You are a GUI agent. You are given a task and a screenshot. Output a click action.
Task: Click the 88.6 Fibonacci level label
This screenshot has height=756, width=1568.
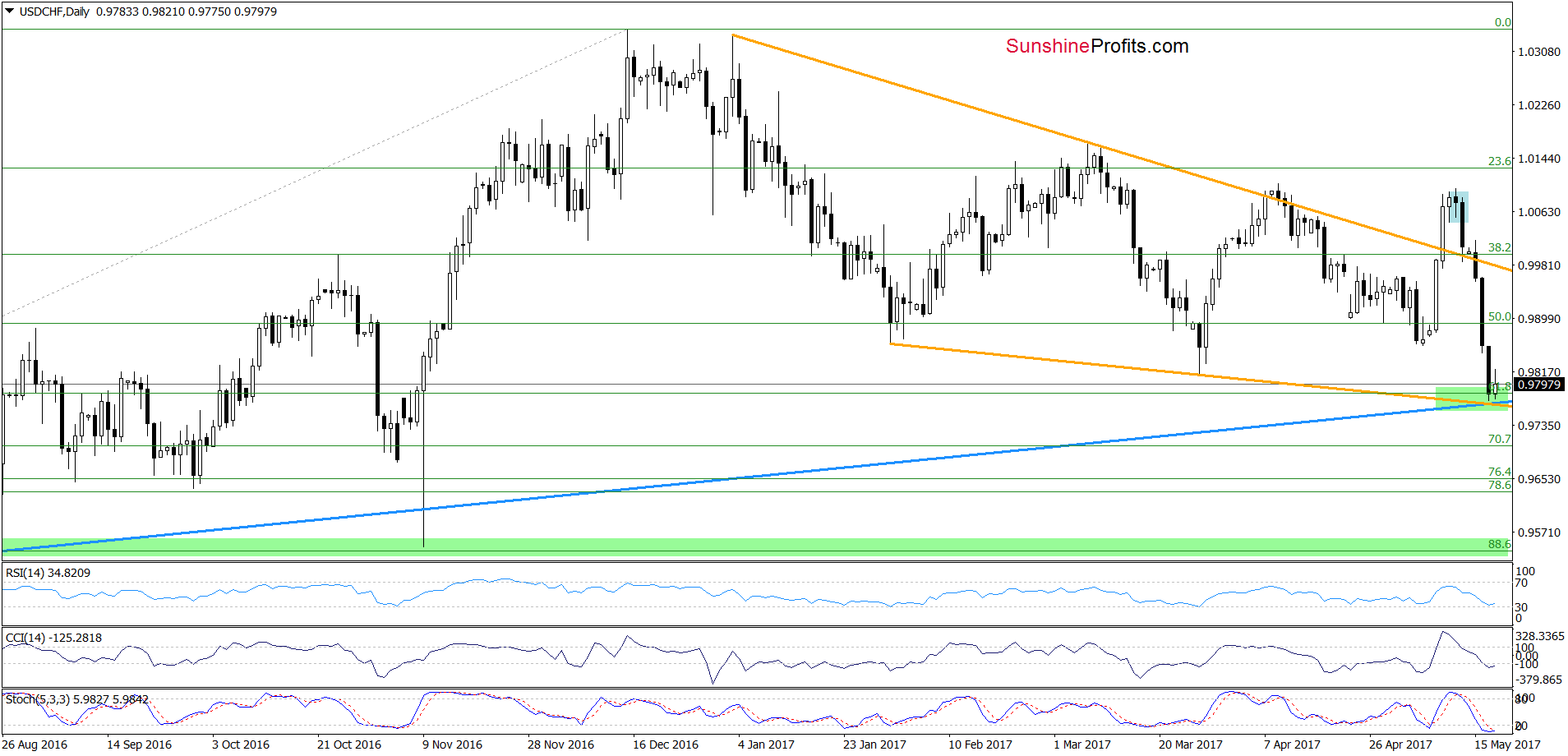pyautogui.click(x=1499, y=544)
